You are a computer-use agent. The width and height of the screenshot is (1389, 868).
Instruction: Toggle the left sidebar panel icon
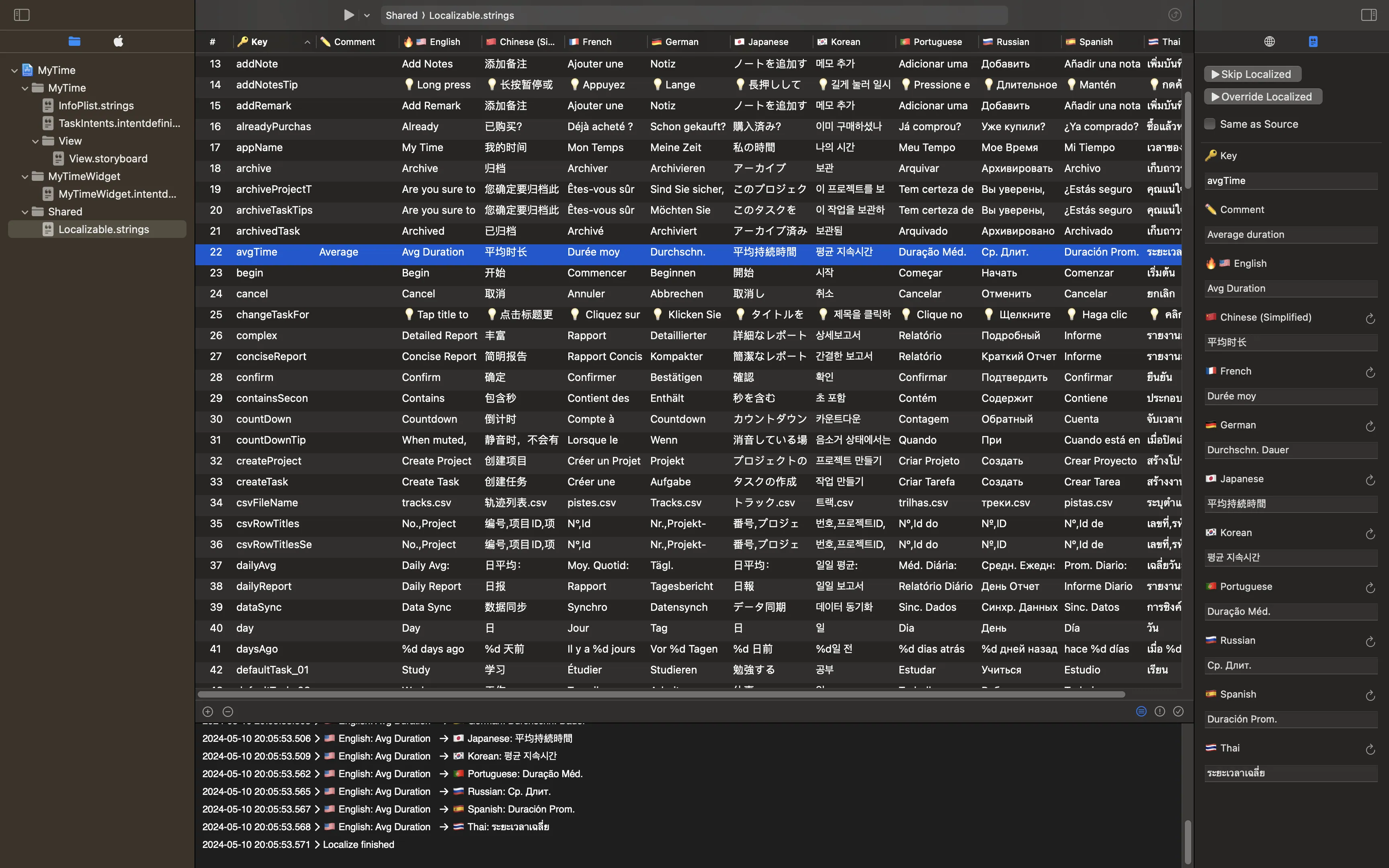click(21, 15)
